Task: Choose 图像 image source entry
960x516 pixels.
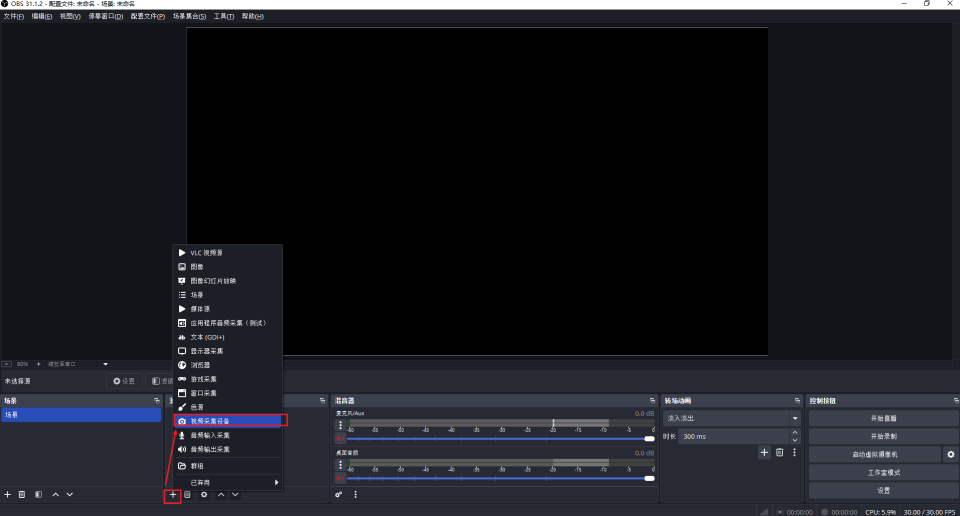Action: point(227,267)
